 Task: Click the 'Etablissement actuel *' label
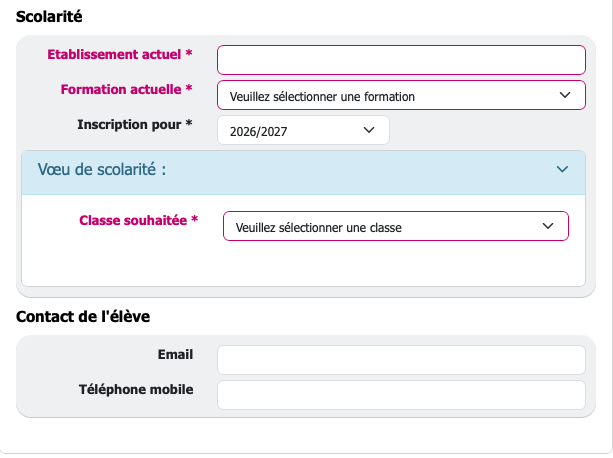120,54
